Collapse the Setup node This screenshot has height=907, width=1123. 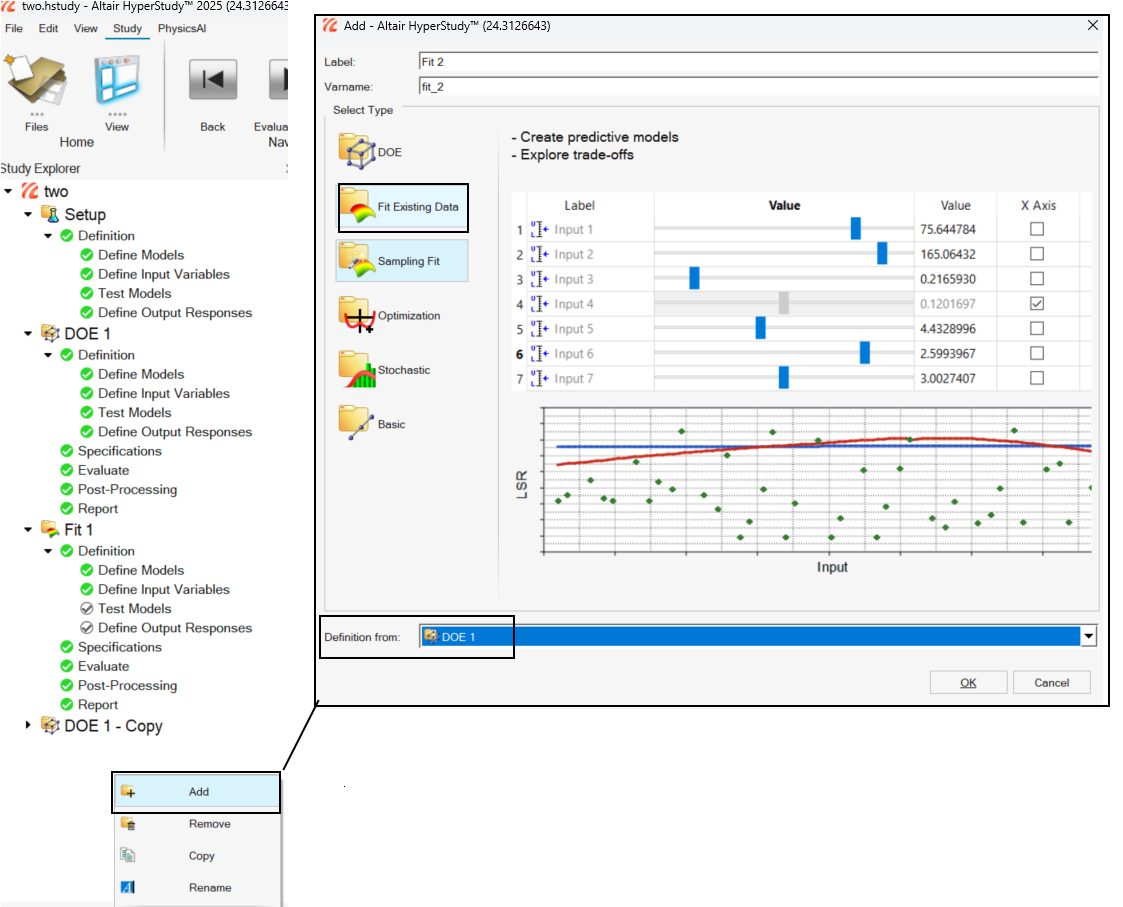coord(28,214)
